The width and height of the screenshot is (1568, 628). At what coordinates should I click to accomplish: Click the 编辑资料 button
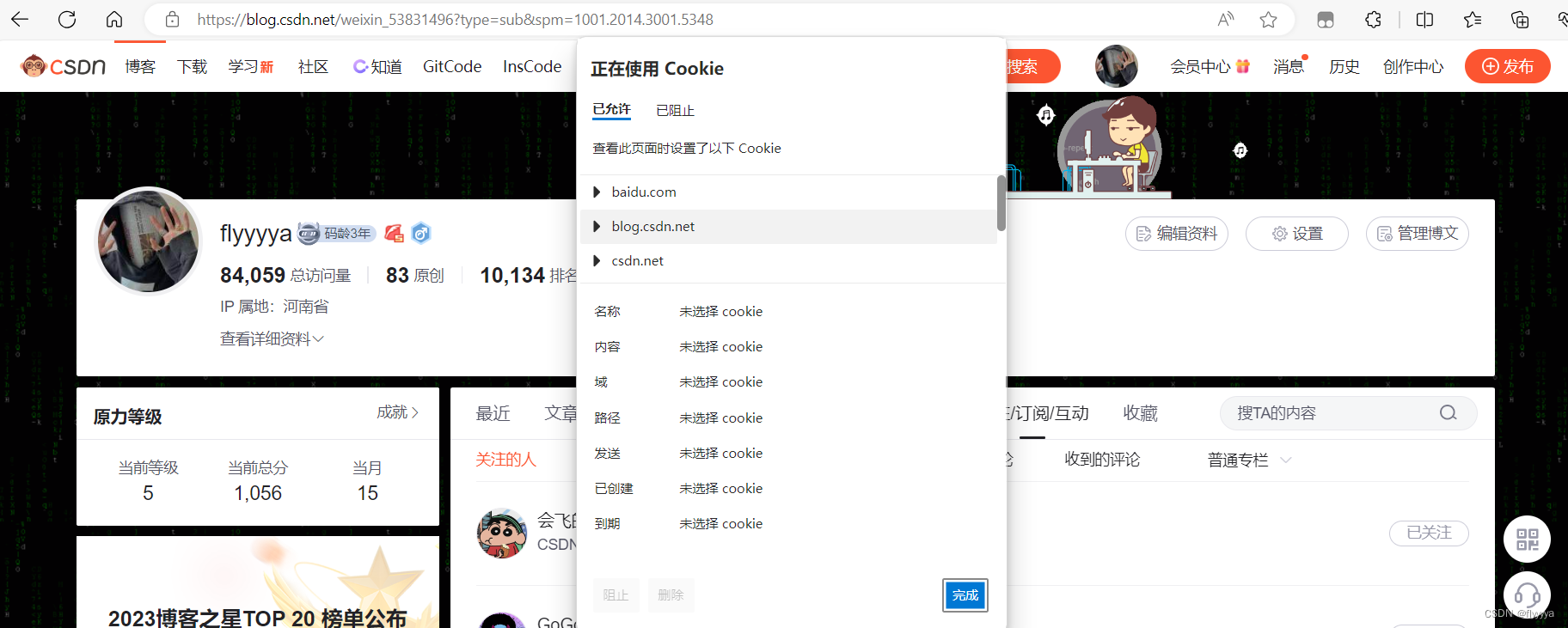(x=1177, y=234)
